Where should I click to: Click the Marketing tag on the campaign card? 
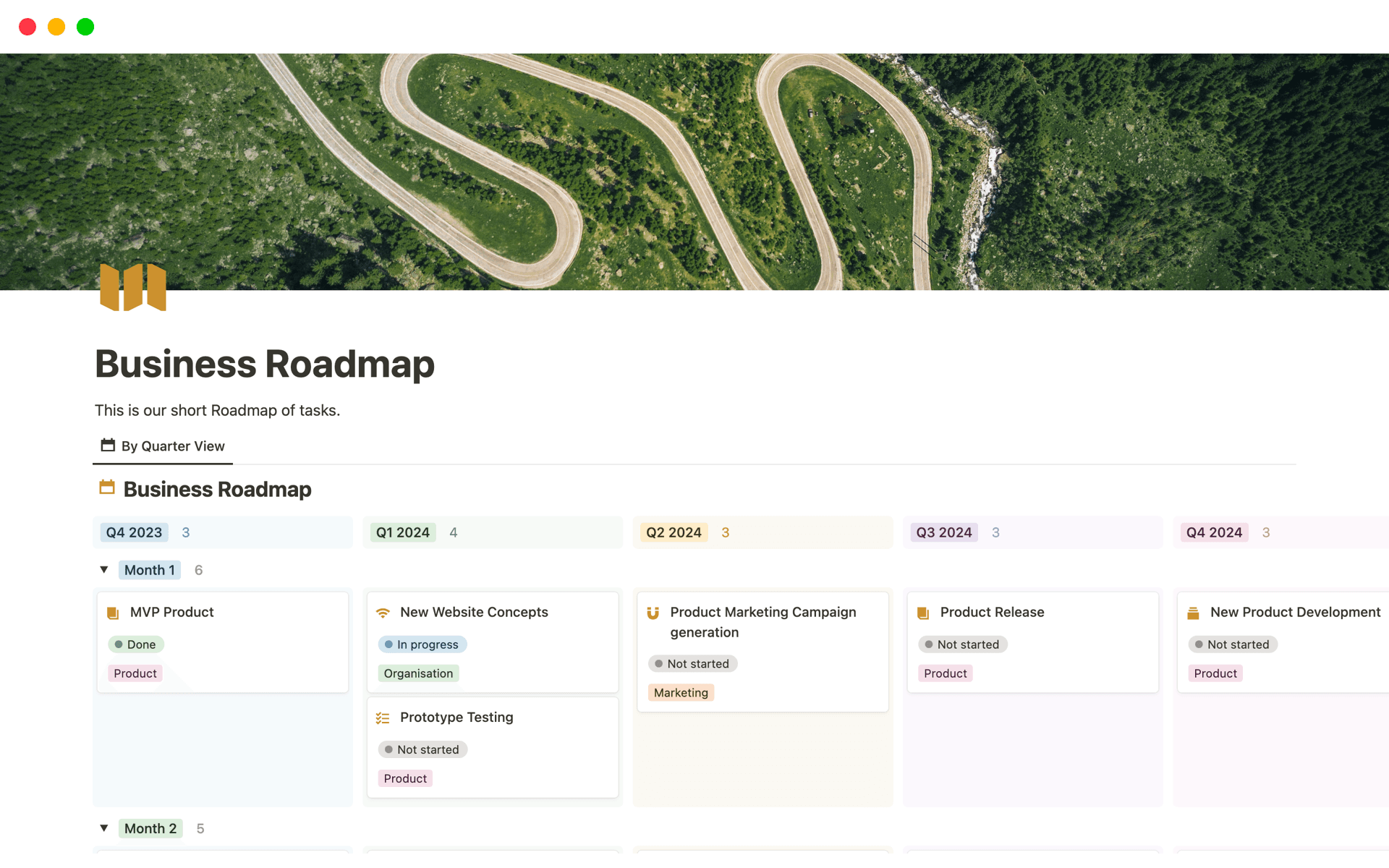[x=680, y=692]
